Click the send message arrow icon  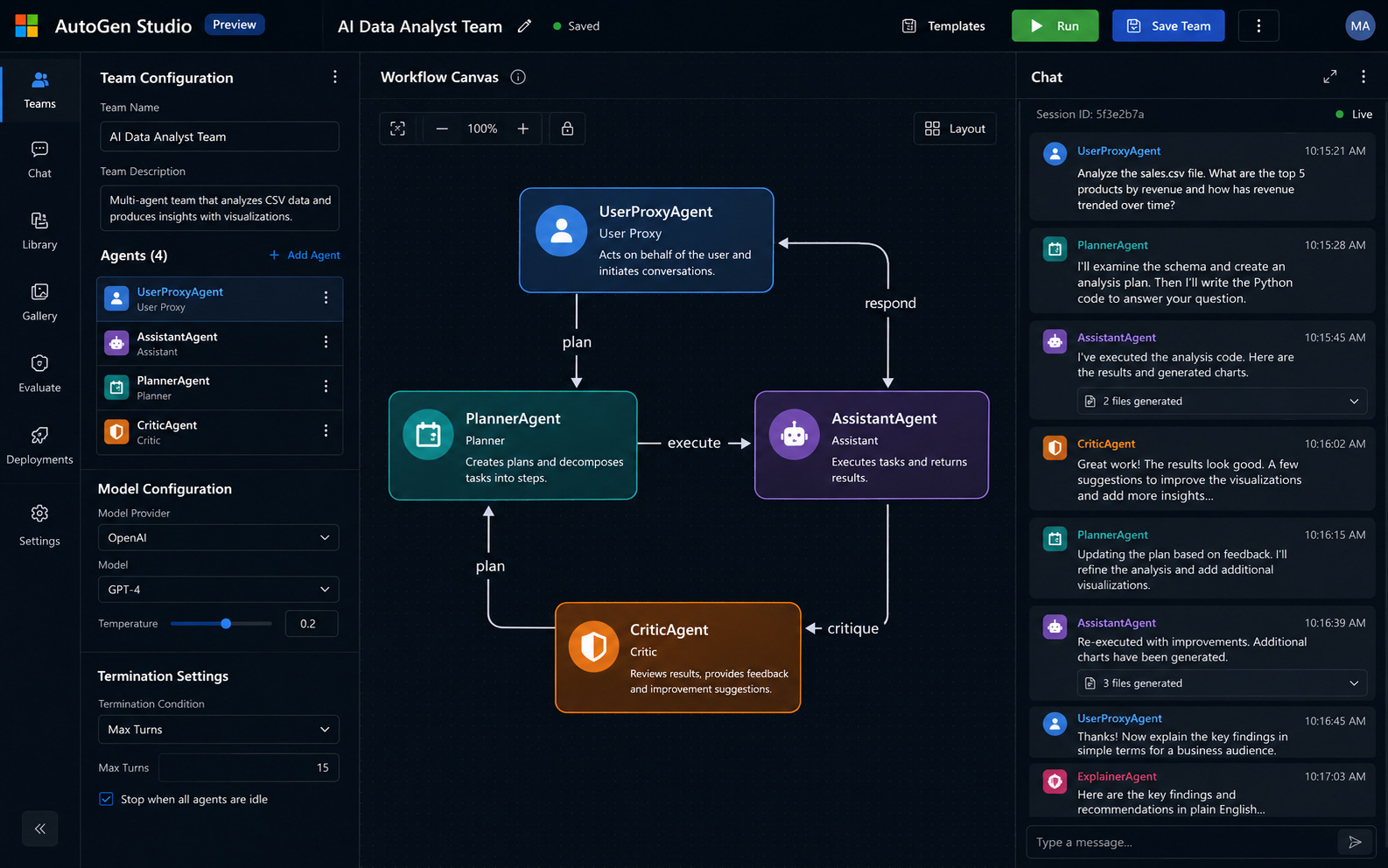coord(1355,843)
